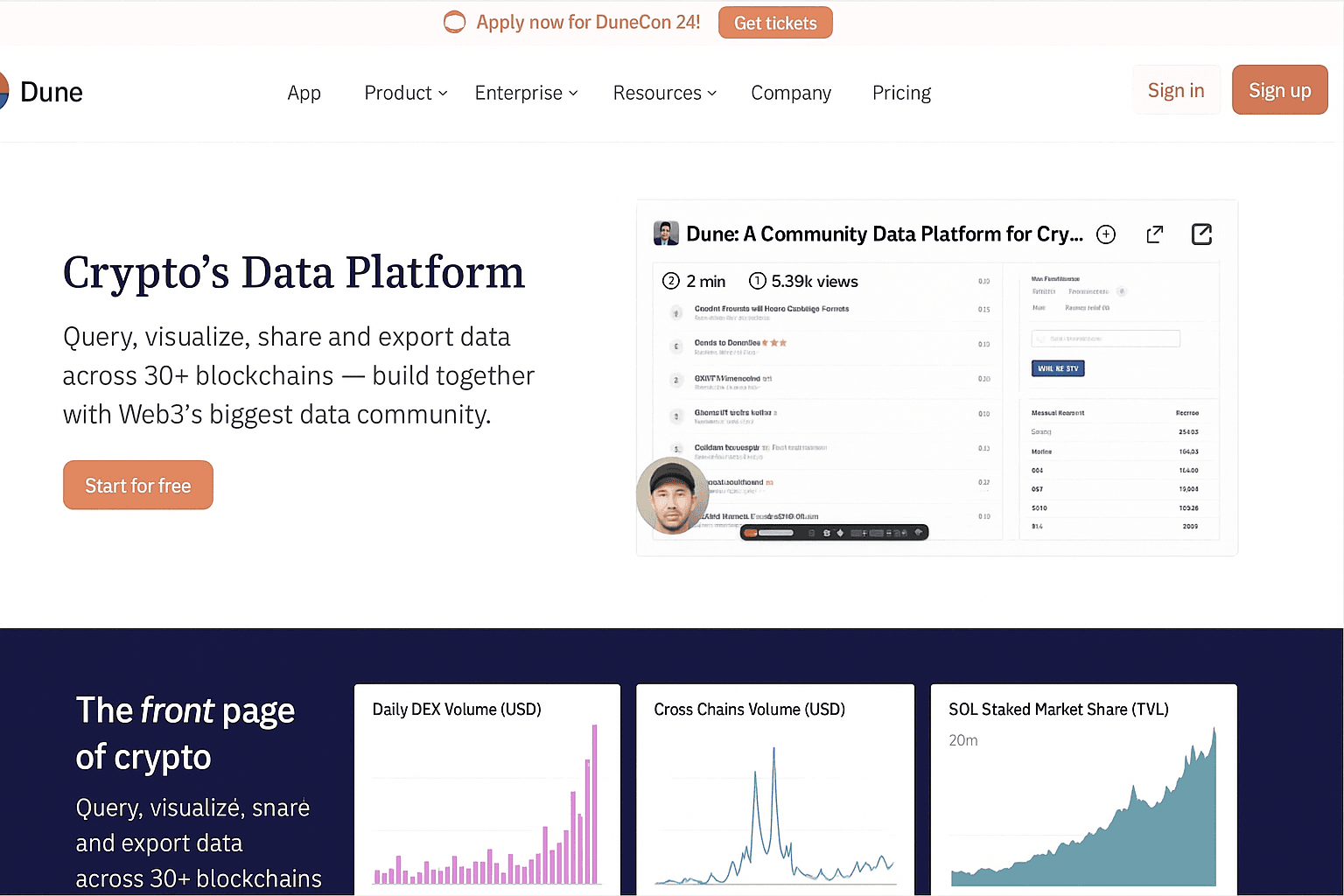Expand the Resources dropdown menu
The height and width of the screenshot is (896, 1344).
click(x=664, y=93)
